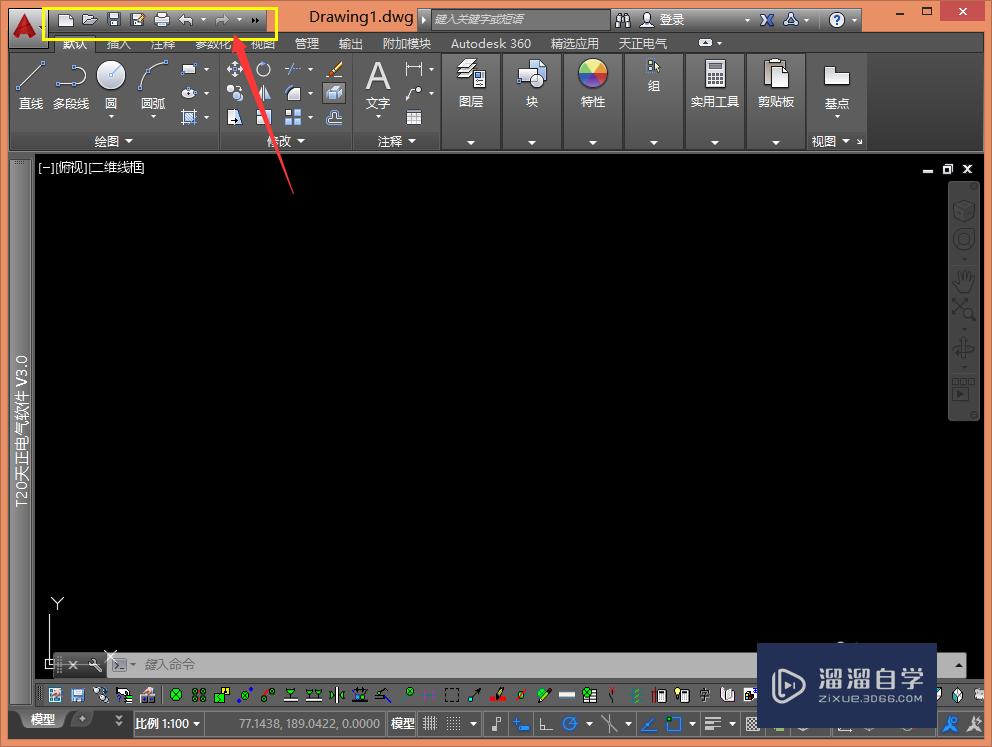The height and width of the screenshot is (747, 992).
Task: Click the Move tool in Modify panel
Action: point(235,69)
